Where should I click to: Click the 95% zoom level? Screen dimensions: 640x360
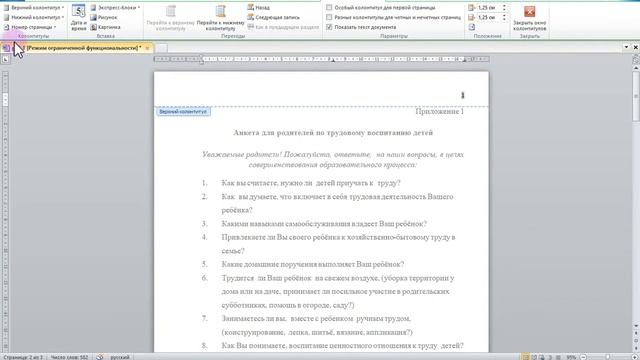click(571, 357)
